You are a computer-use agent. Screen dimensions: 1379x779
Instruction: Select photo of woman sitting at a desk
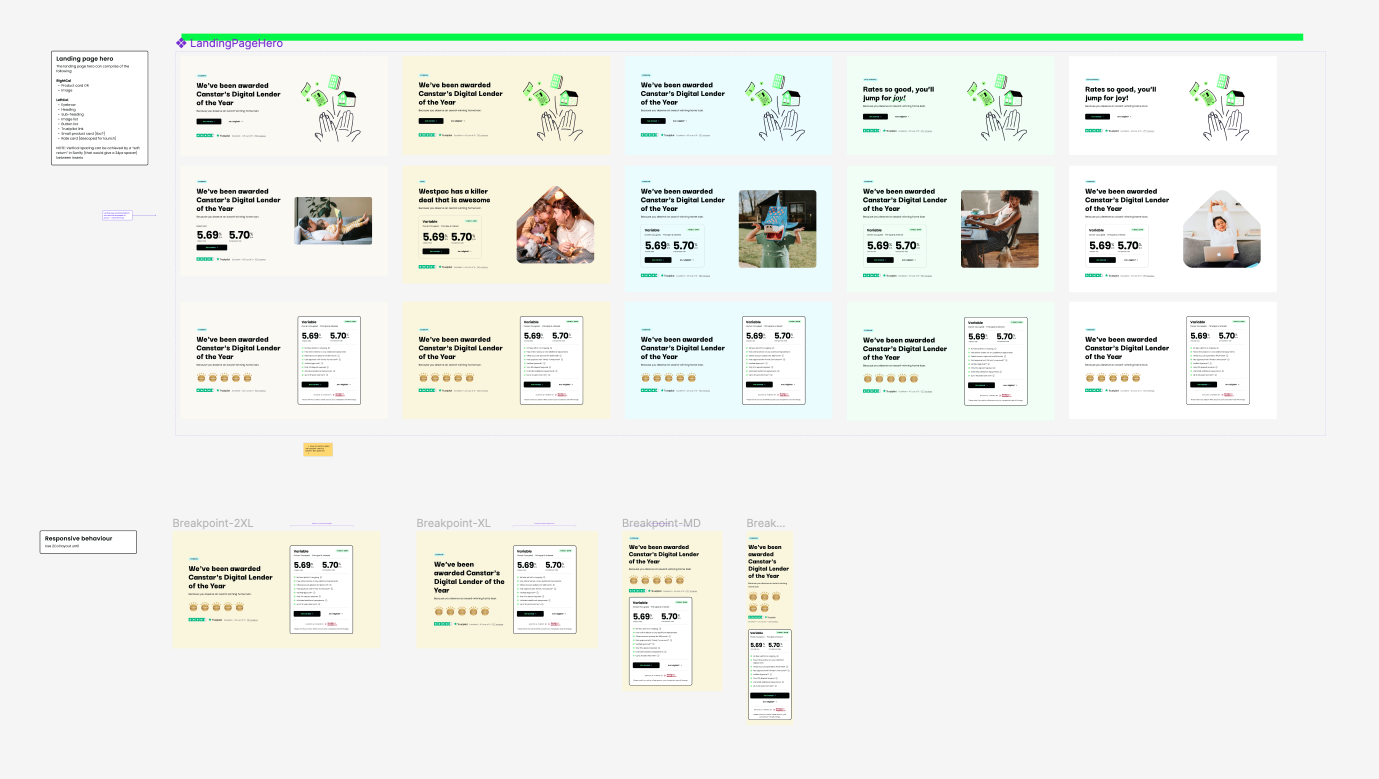(999, 229)
